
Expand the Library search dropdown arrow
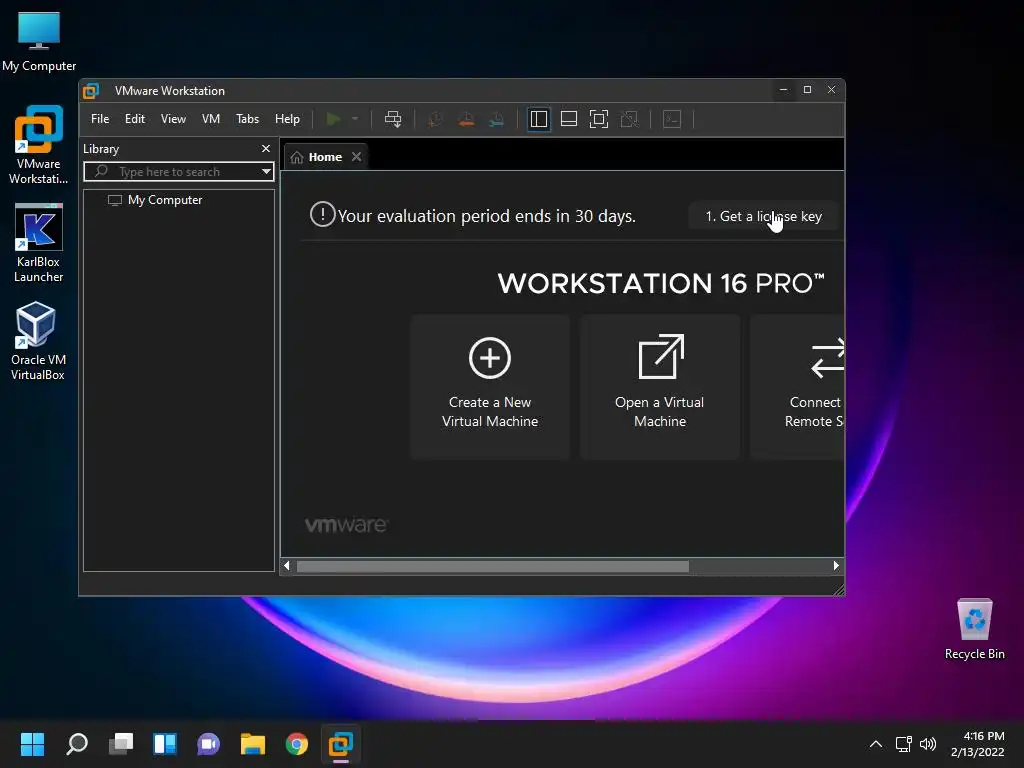[x=266, y=172]
